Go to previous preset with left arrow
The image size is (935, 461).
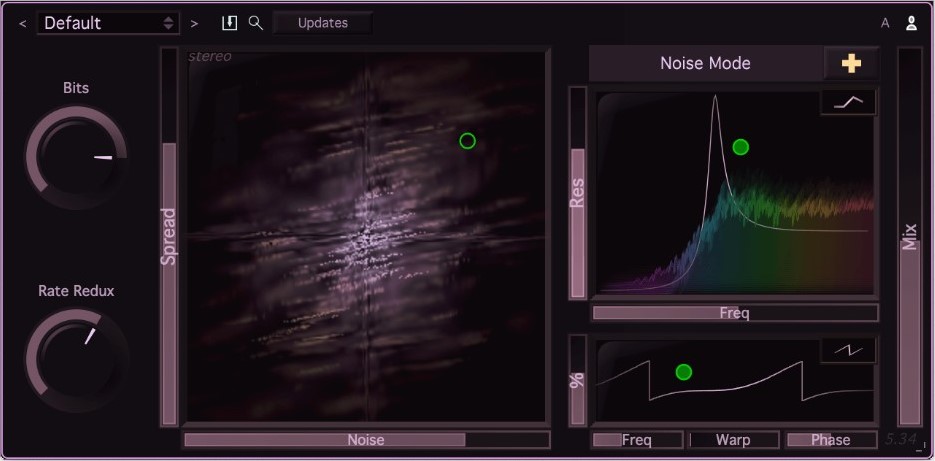pos(22,23)
